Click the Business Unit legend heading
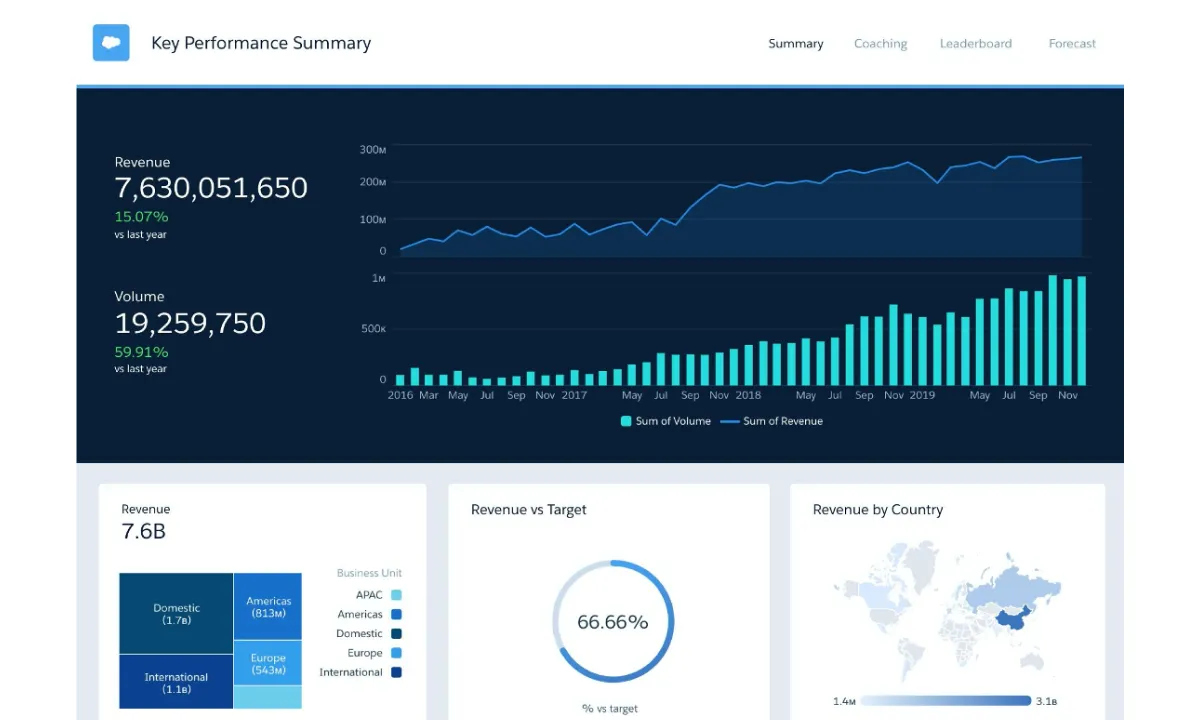This screenshot has height=720, width=1200. click(x=369, y=573)
